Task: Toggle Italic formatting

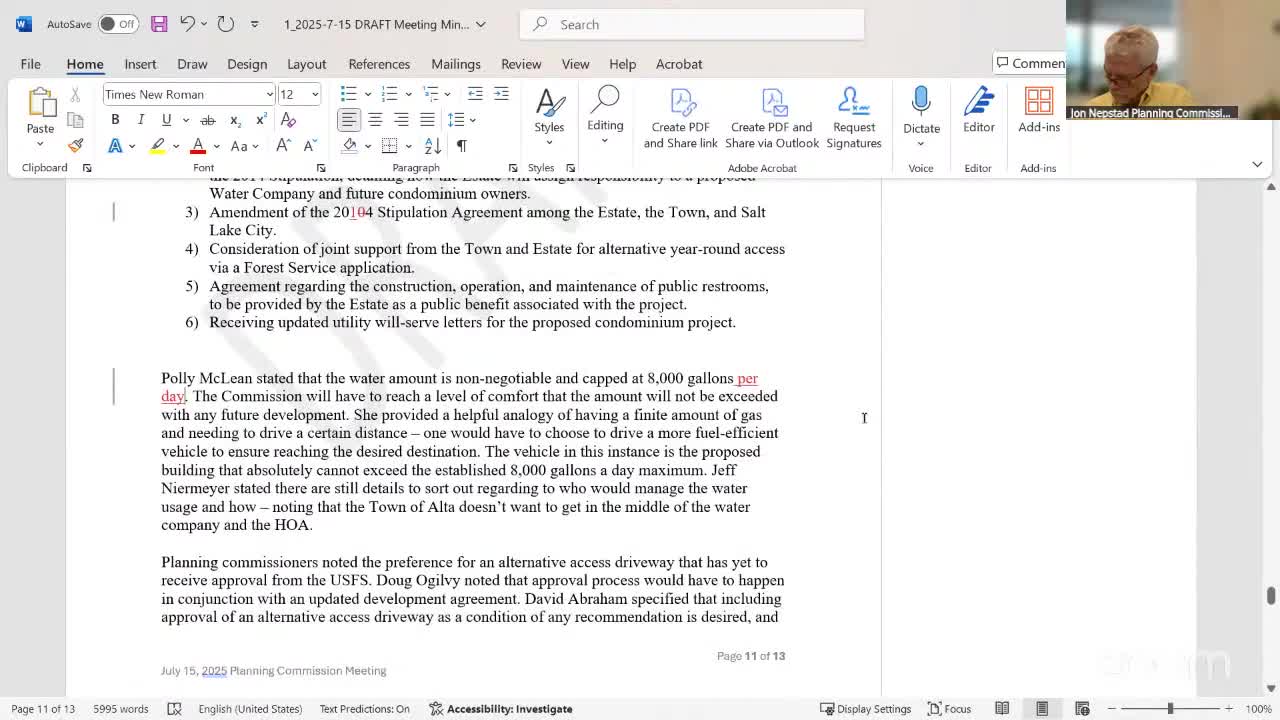Action: (141, 120)
